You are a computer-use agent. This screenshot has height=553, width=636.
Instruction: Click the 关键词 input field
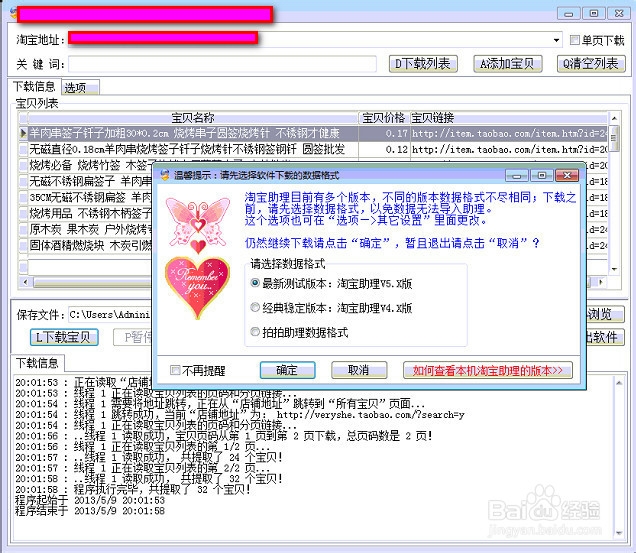point(222,64)
